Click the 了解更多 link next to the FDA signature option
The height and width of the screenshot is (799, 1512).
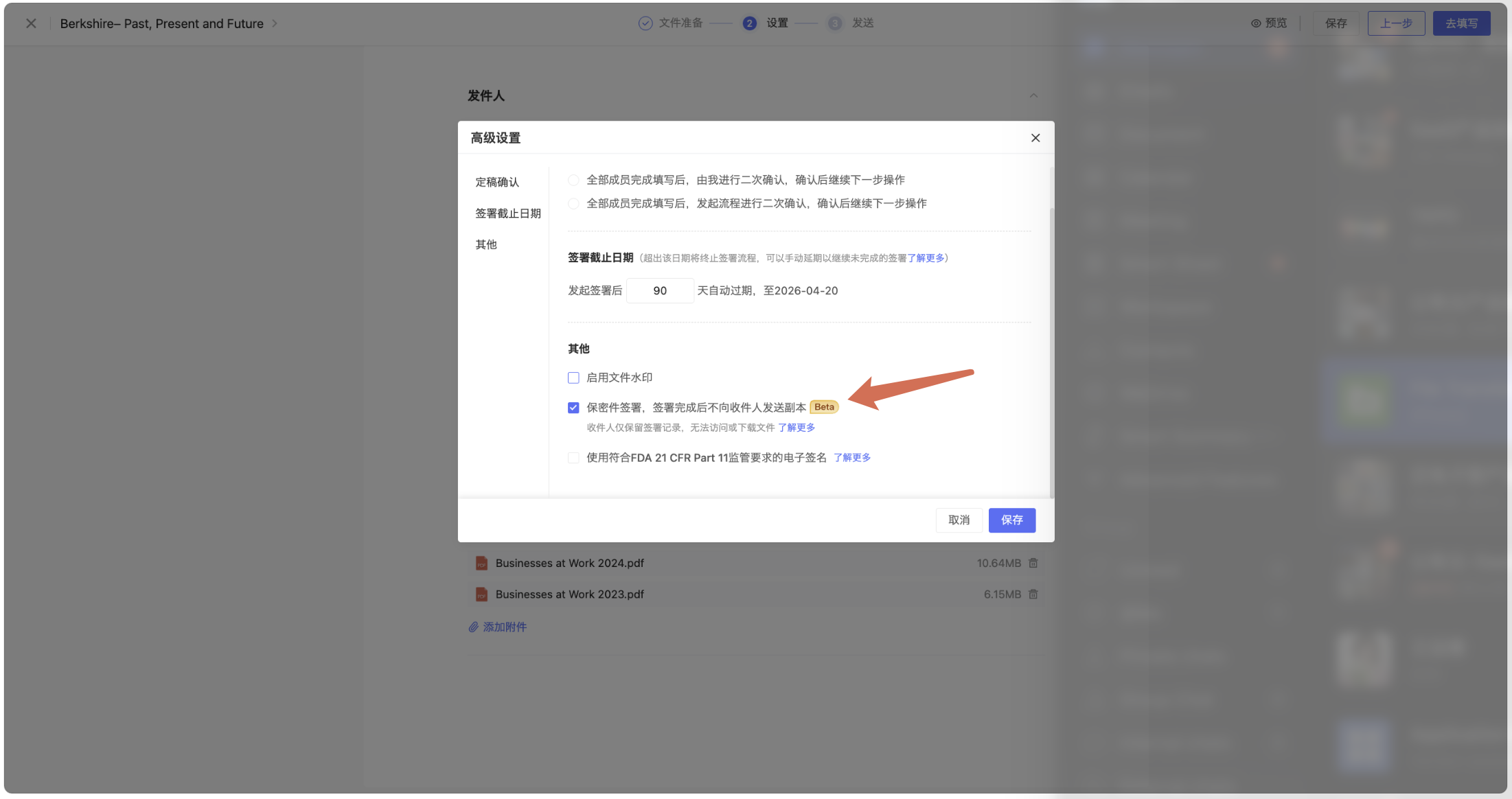pos(852,458)
